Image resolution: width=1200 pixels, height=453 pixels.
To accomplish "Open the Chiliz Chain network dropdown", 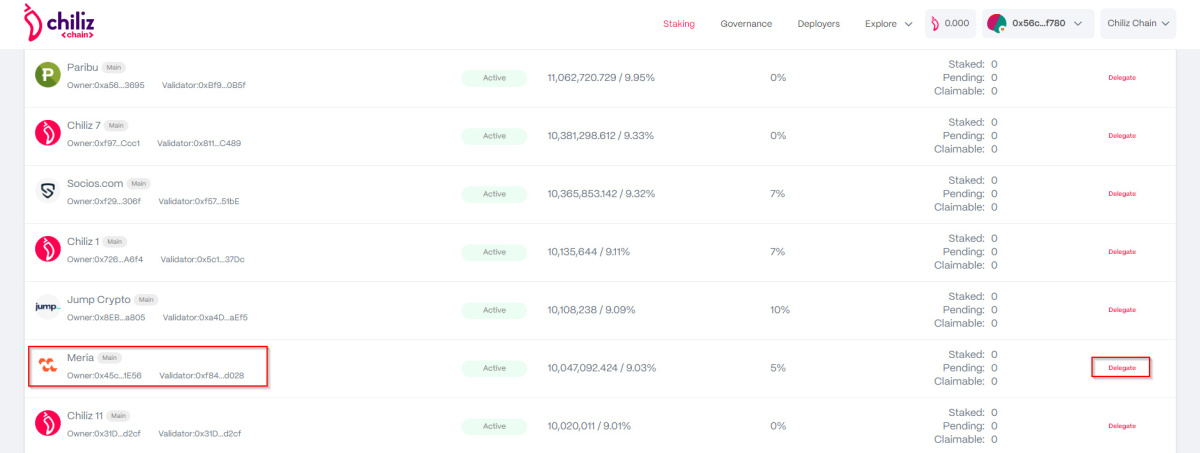I will (1136, 23).
